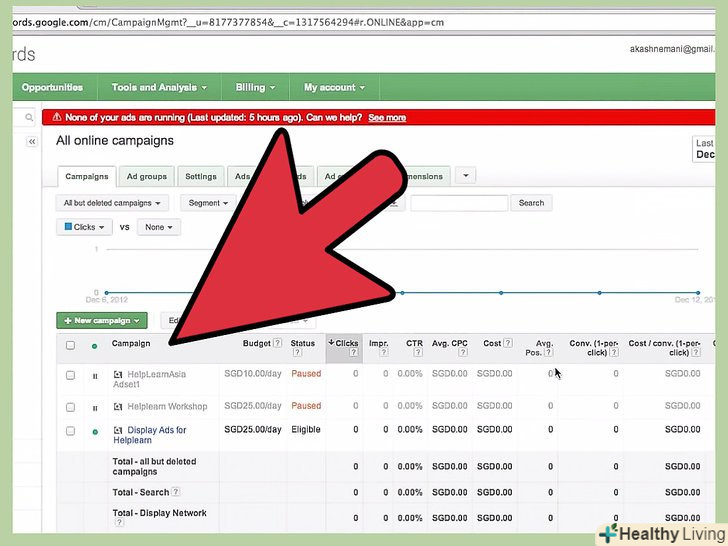Open the New campaign dropdown button

coord(102,321)
